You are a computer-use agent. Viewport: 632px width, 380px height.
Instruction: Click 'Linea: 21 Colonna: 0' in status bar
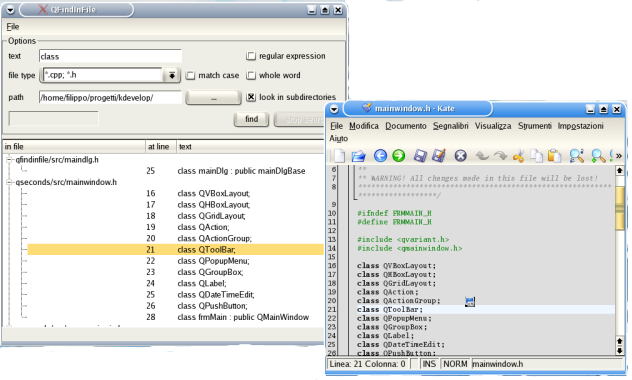pos(368,364)
